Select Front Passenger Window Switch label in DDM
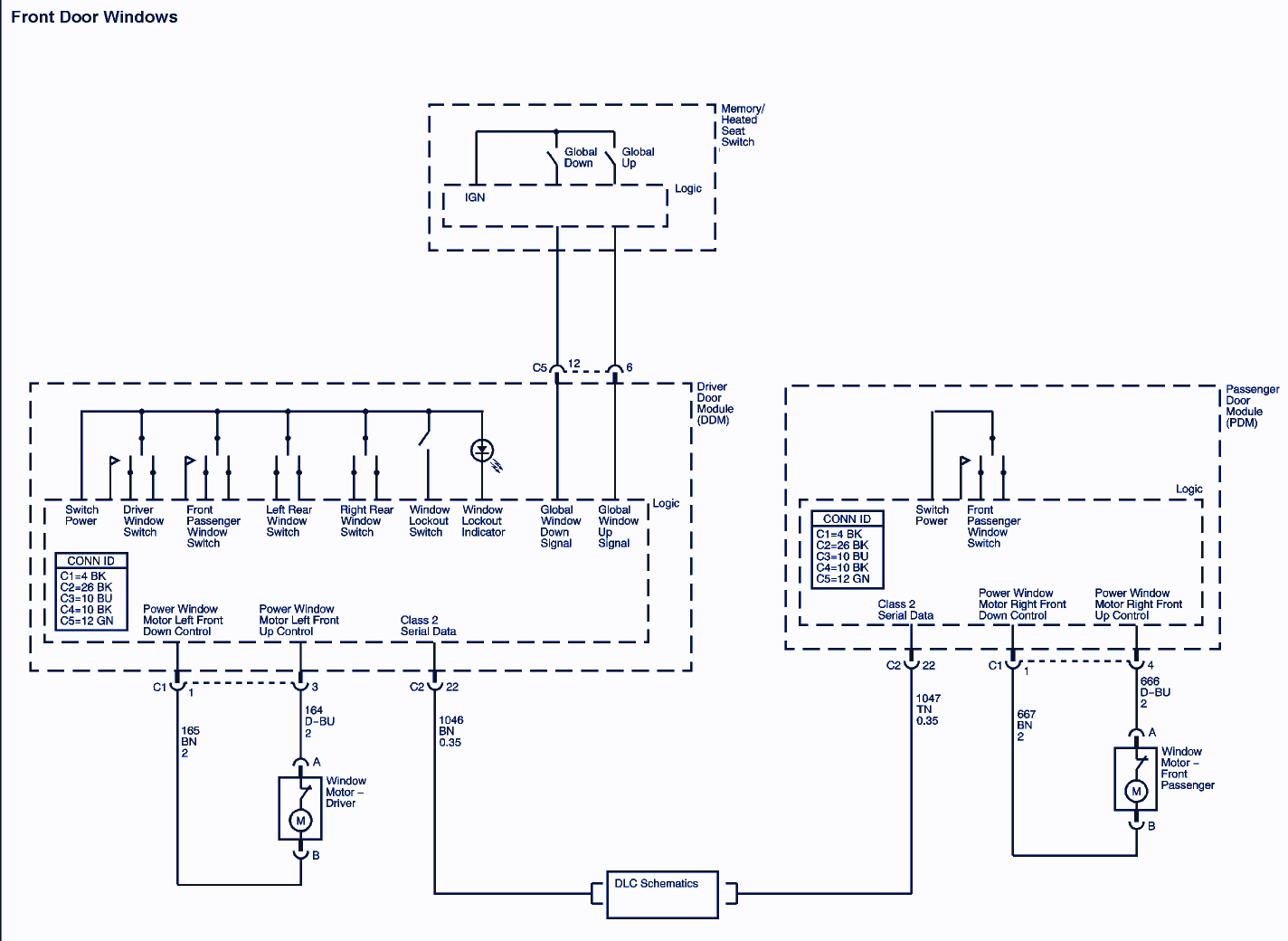Image resolution: width=1288 pixels, height=941 pixels. [213, 527]
